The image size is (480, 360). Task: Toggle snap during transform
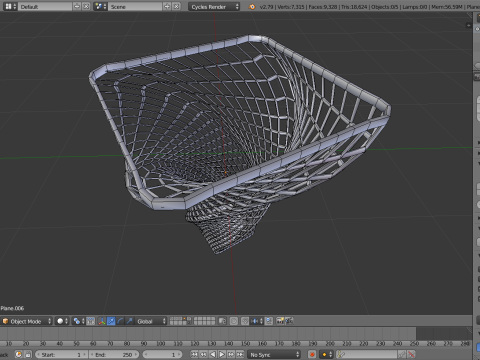point(245,321)
